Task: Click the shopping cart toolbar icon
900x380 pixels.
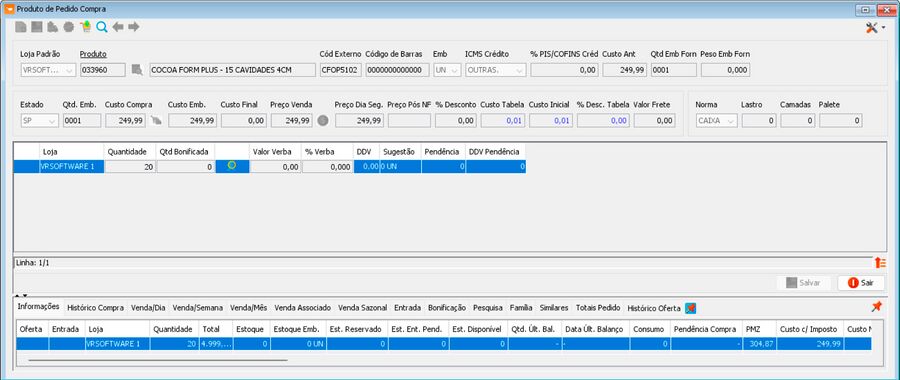Action: coord(86,27)
